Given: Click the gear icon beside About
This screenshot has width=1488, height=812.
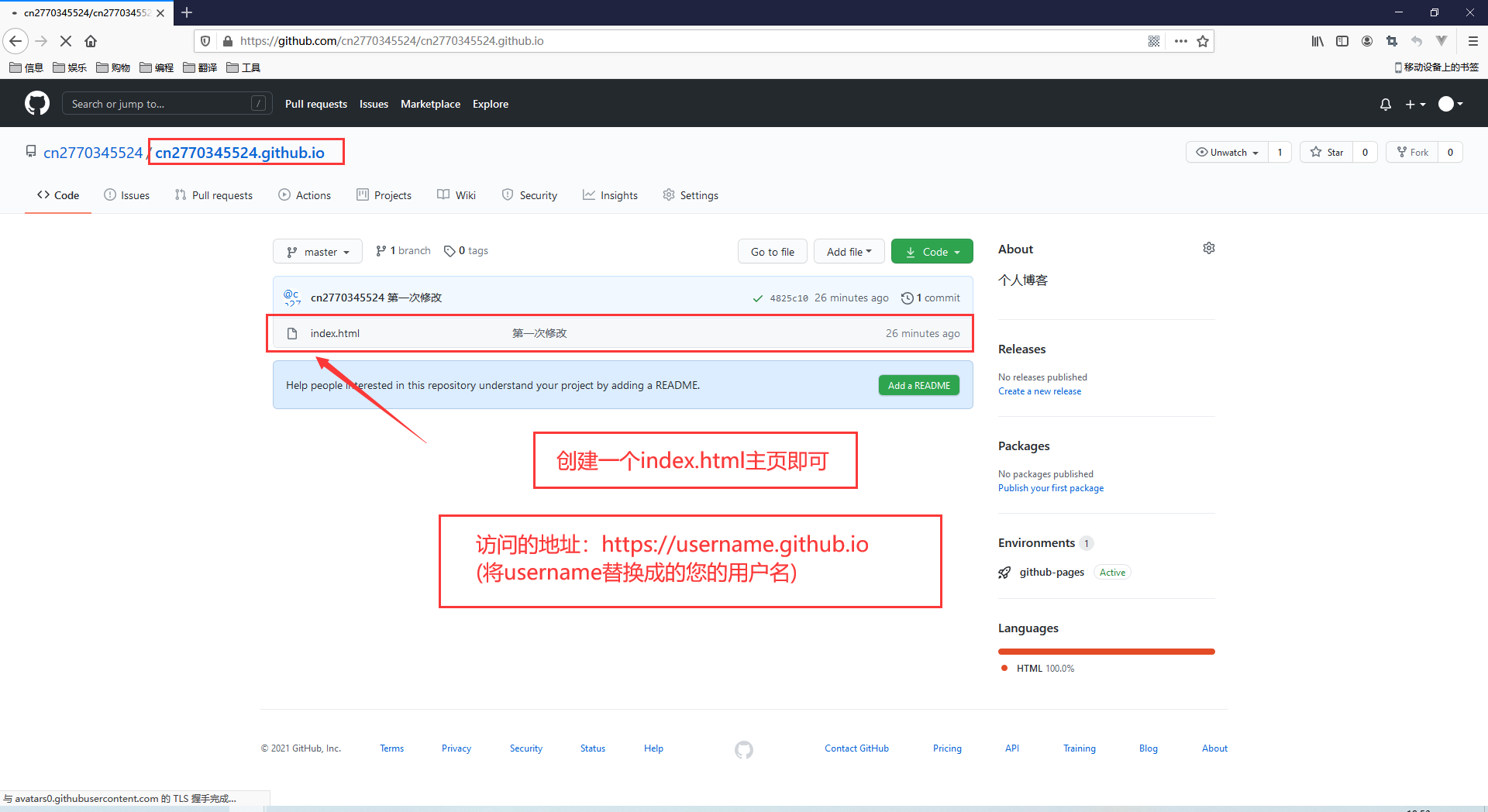Looking at the screenshot, I should pyautogui.click(x=1208, y=248).
